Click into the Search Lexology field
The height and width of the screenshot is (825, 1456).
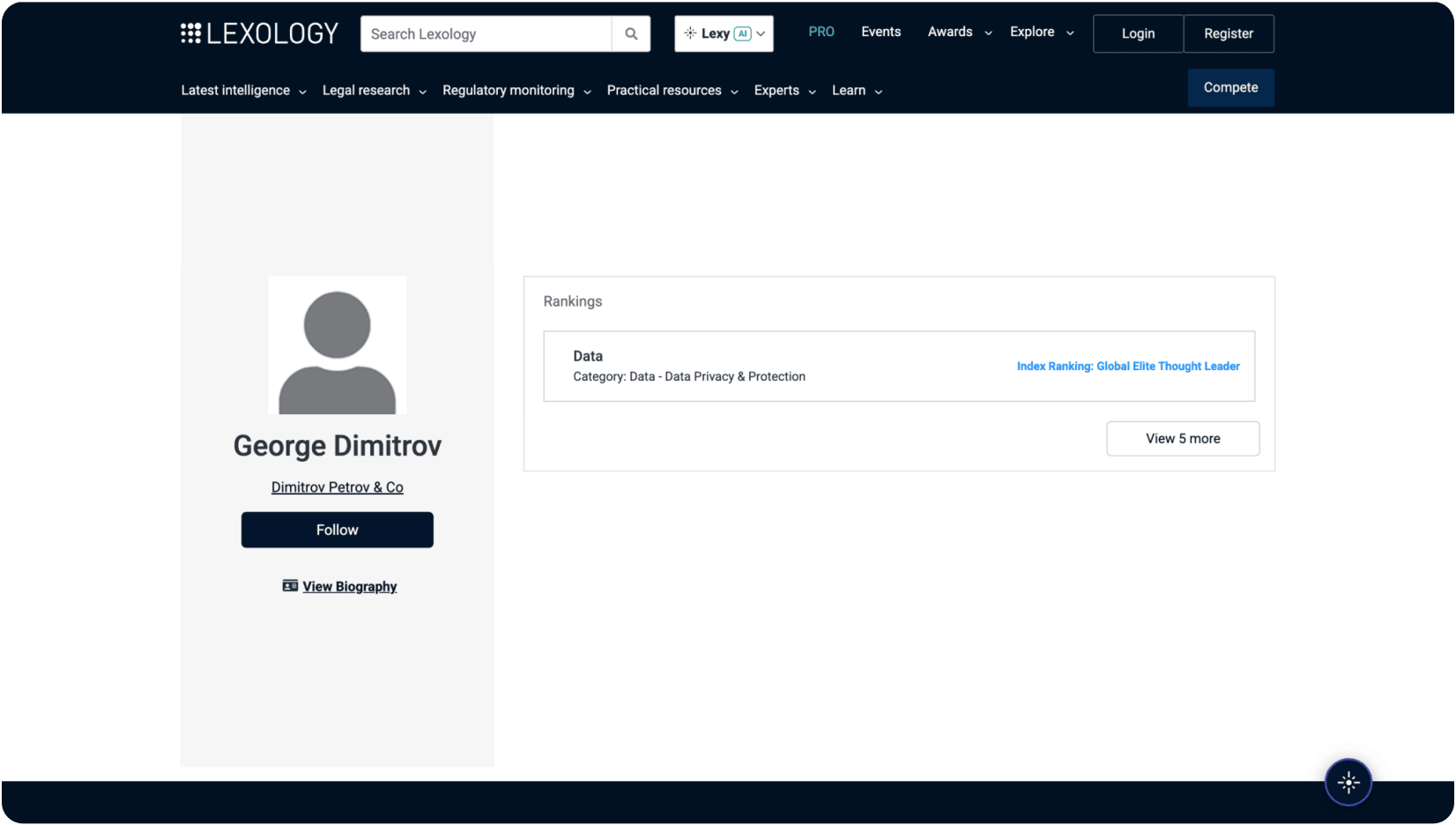point(486,33)
